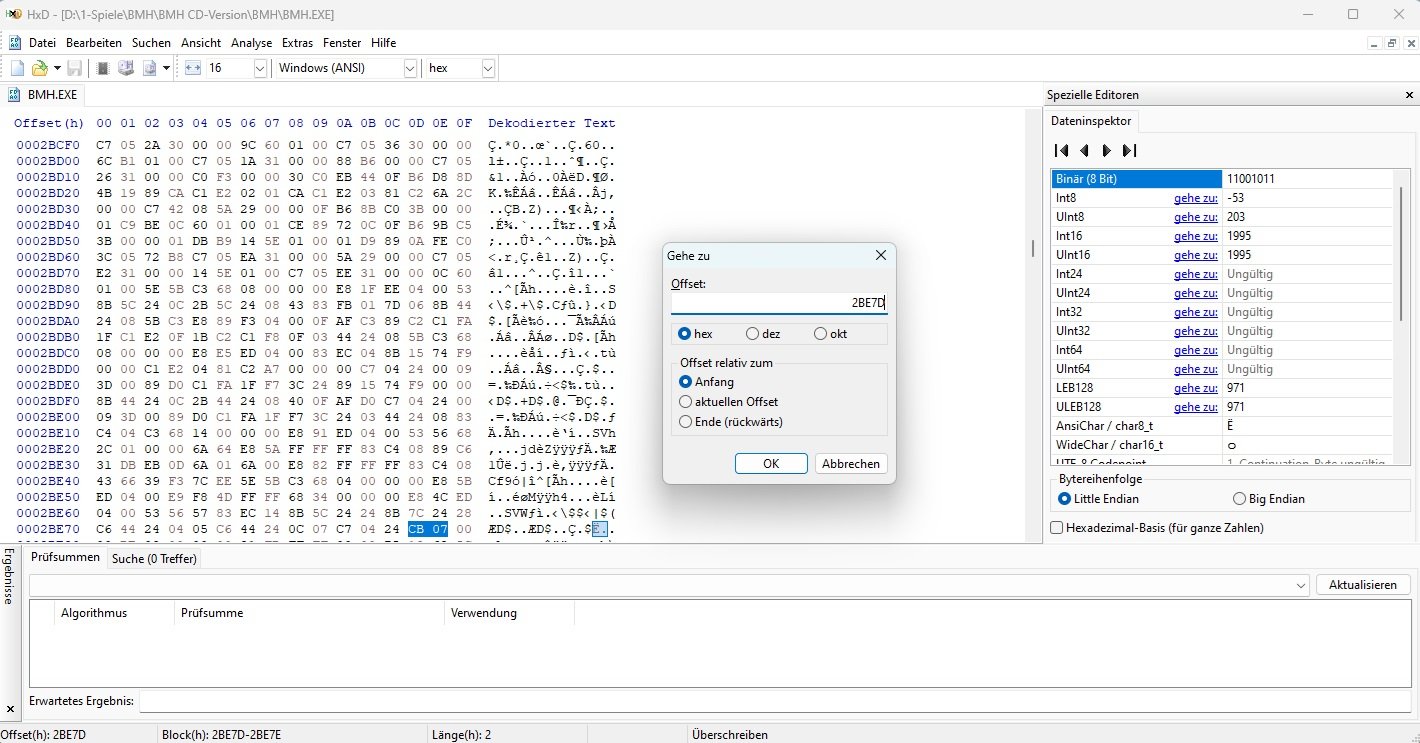Click the open file folder icon
Image resolution: width=1420 pixels, height=743 pixels.
click(39, 68)
